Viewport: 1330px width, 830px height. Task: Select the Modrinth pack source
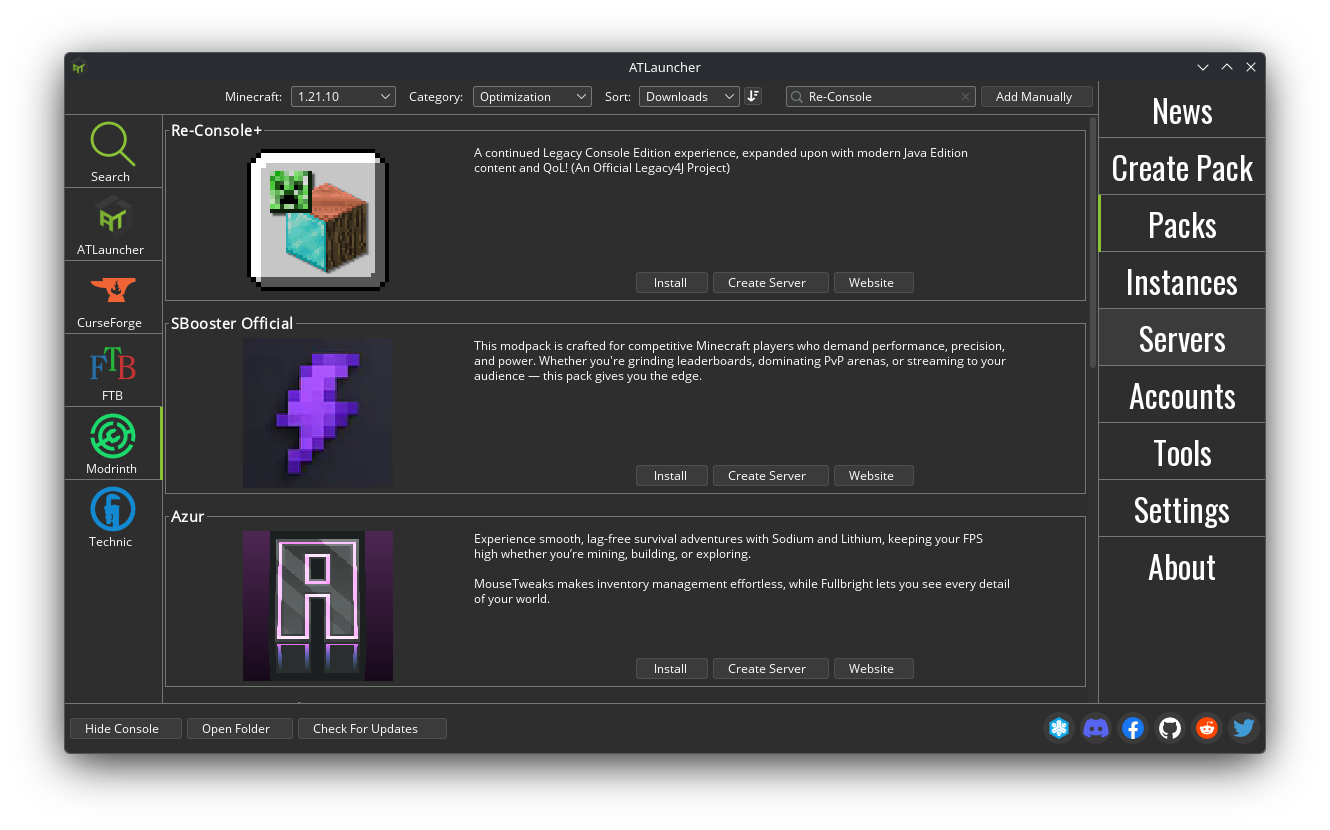(x=112, y=442)
